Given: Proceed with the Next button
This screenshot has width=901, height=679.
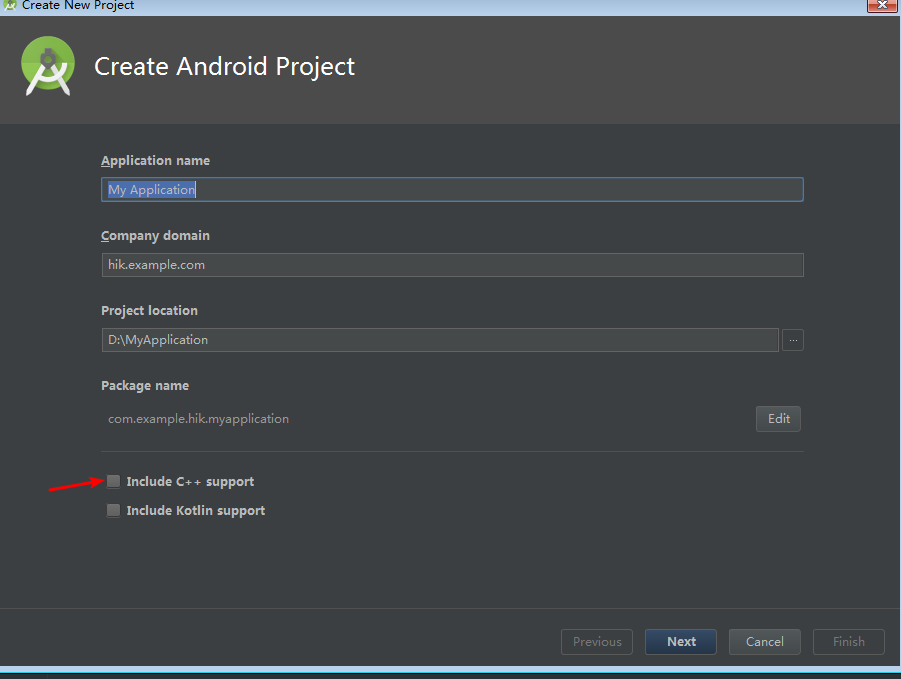Looking at the screenshot, I should [681, 642].
